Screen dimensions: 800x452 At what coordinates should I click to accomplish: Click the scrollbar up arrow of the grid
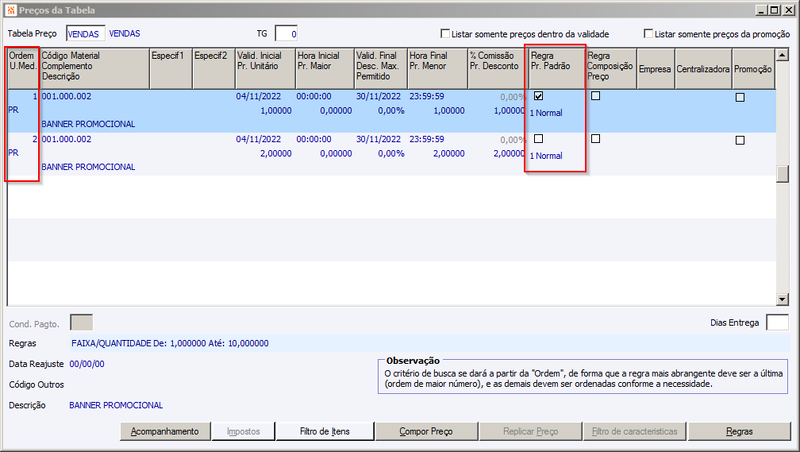point(782,55)
